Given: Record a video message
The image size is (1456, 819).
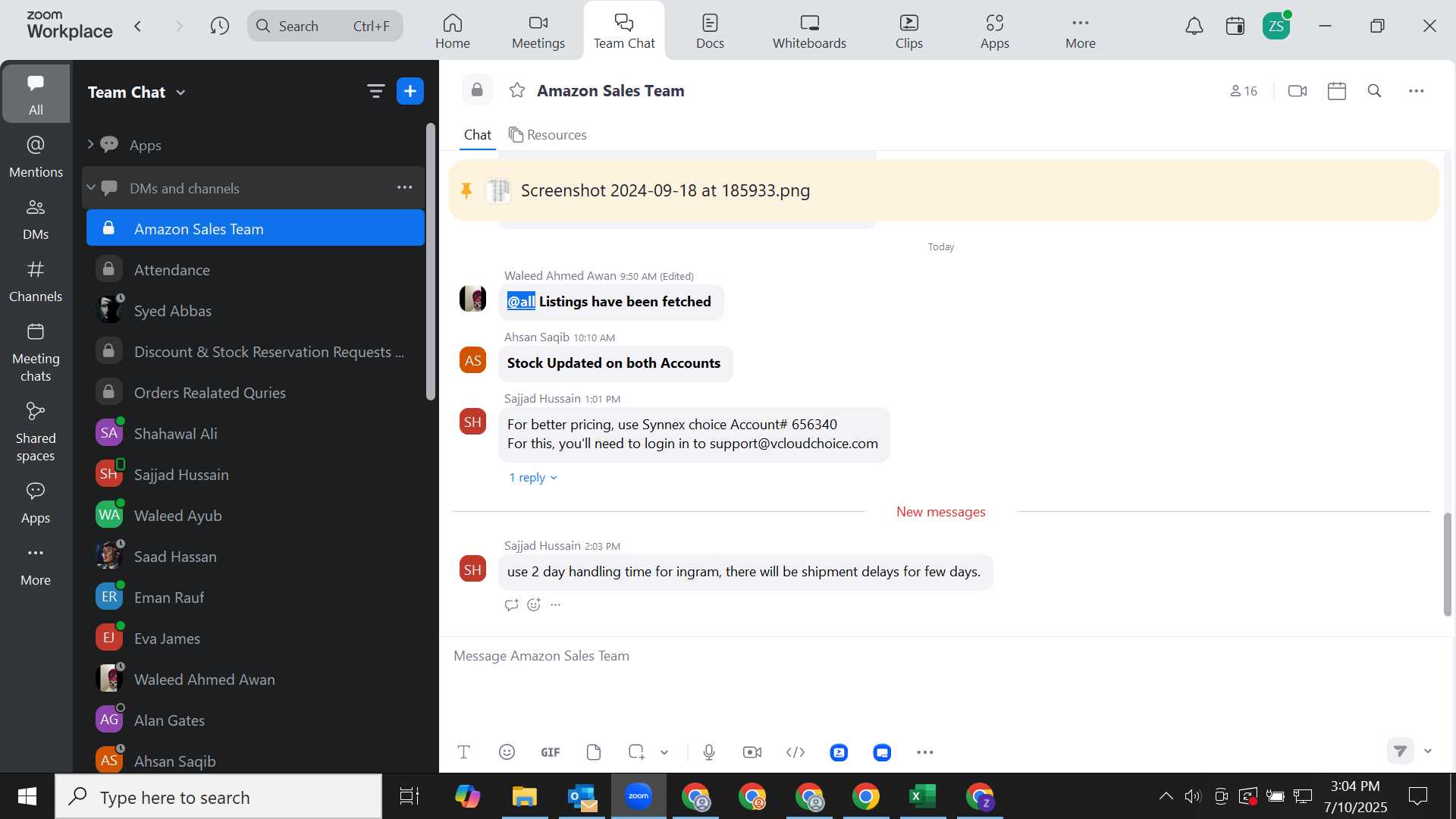Looking at the screenshot, I should click(752, 752).
